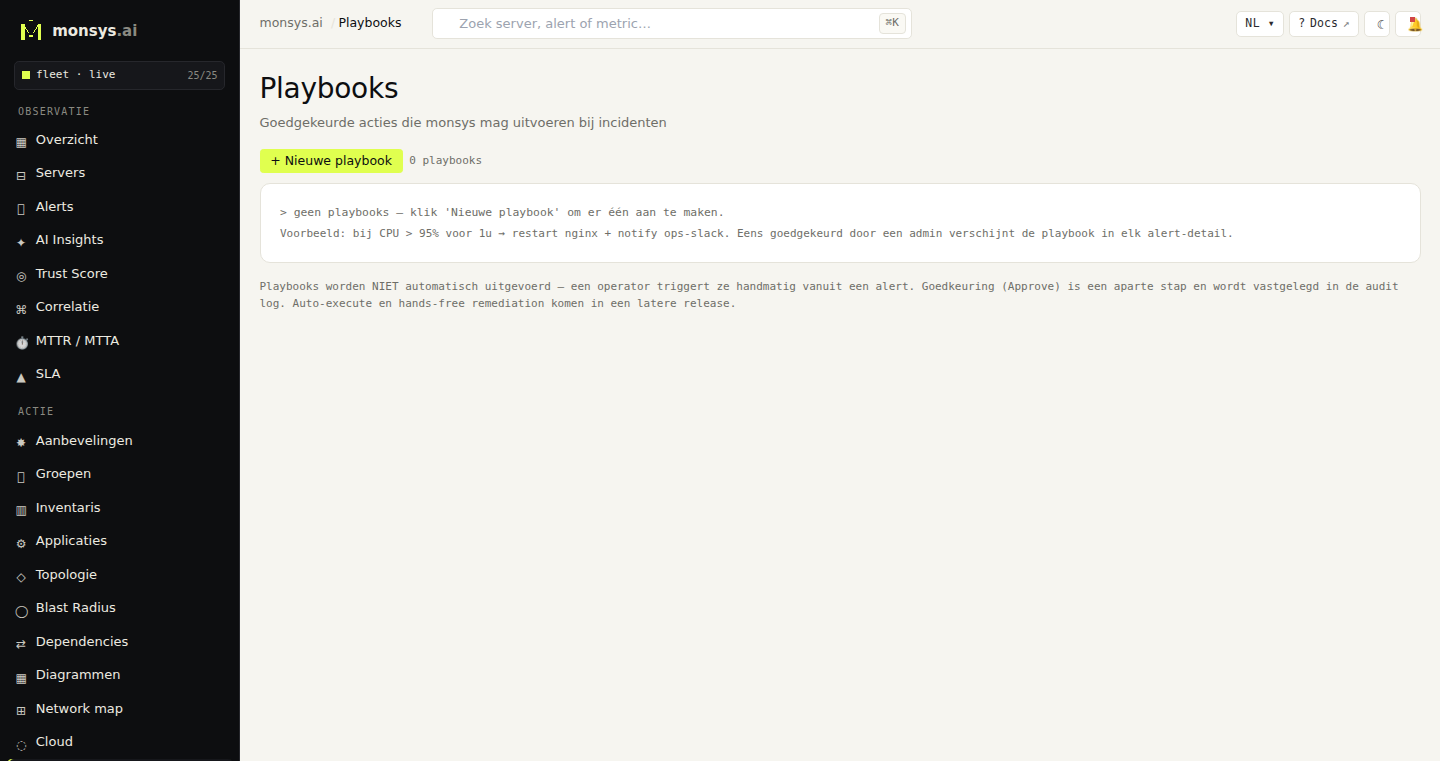The height and width of the screenshot is (761, 1440).
Task: Click the ACTIE section label
Action: point(36,411)
